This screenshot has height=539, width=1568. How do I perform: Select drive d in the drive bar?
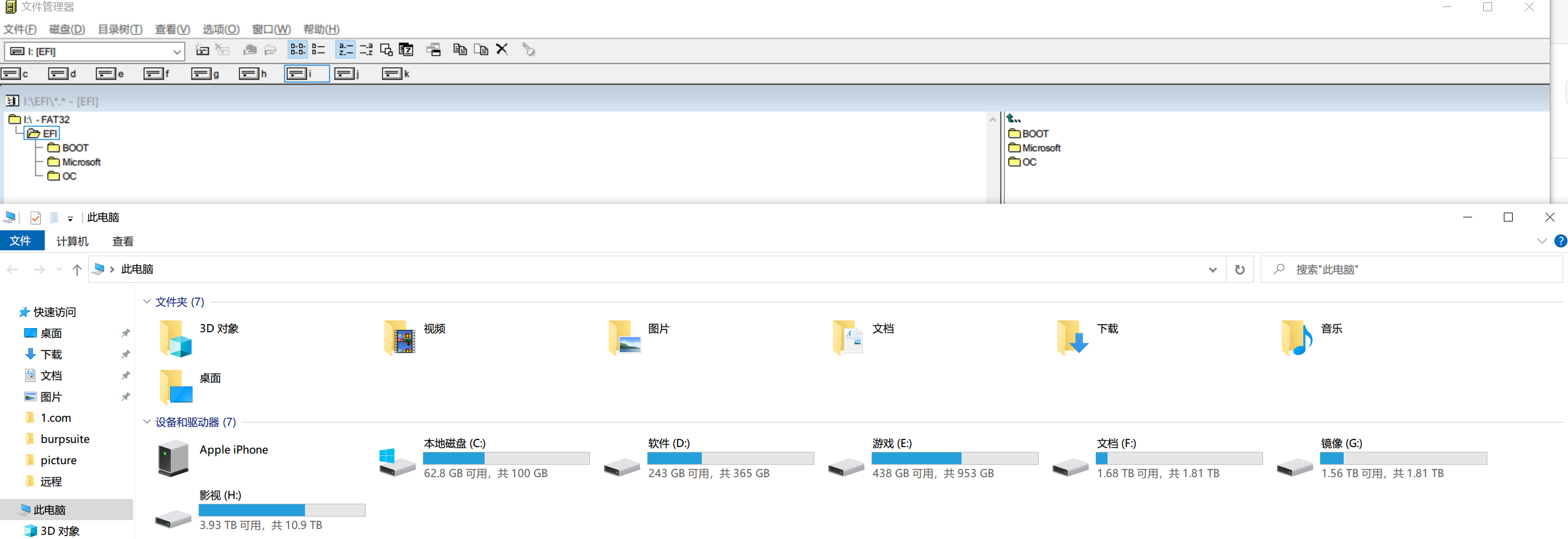[62, 74]
